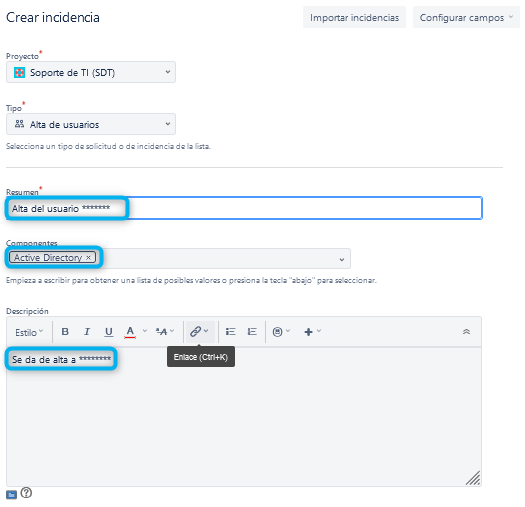Click Importar incidencias button

tap(354, 17)
